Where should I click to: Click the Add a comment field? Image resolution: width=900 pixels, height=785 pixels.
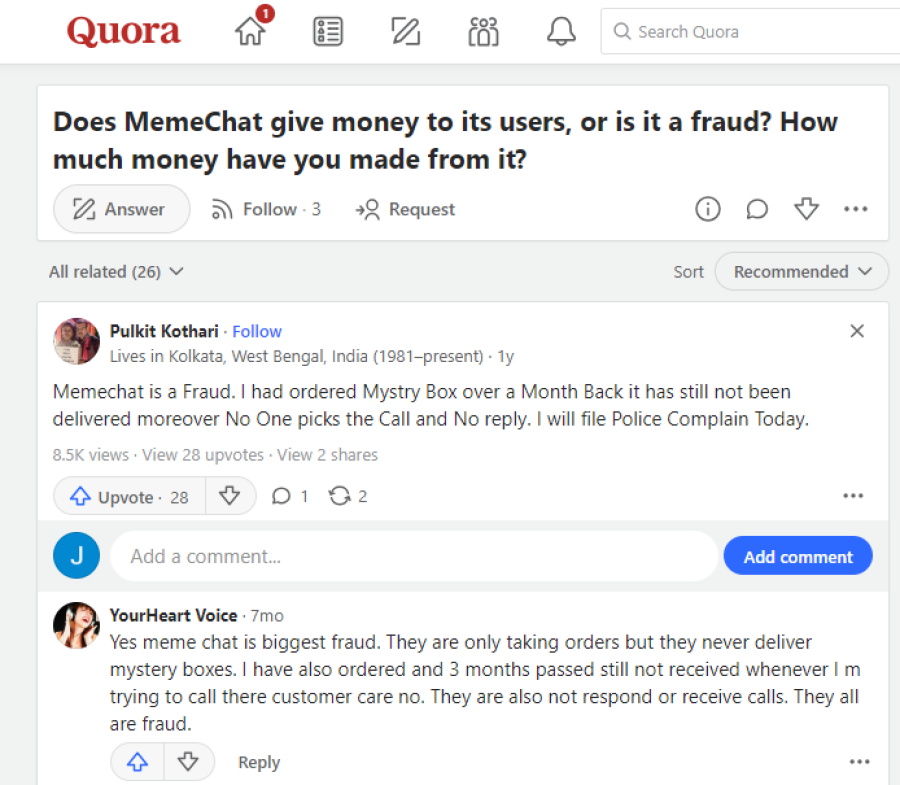click(x=414, y=556)
